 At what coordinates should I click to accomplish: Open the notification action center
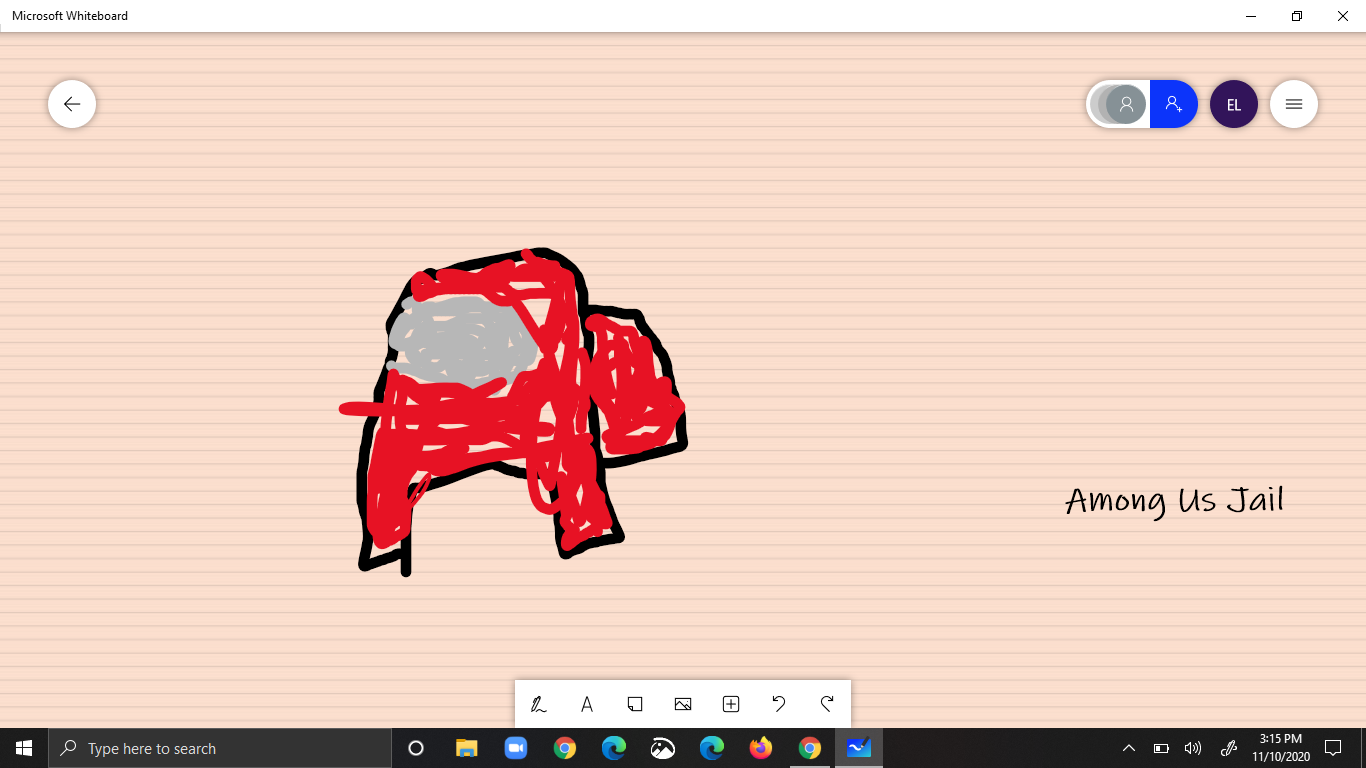(1333, 748)
